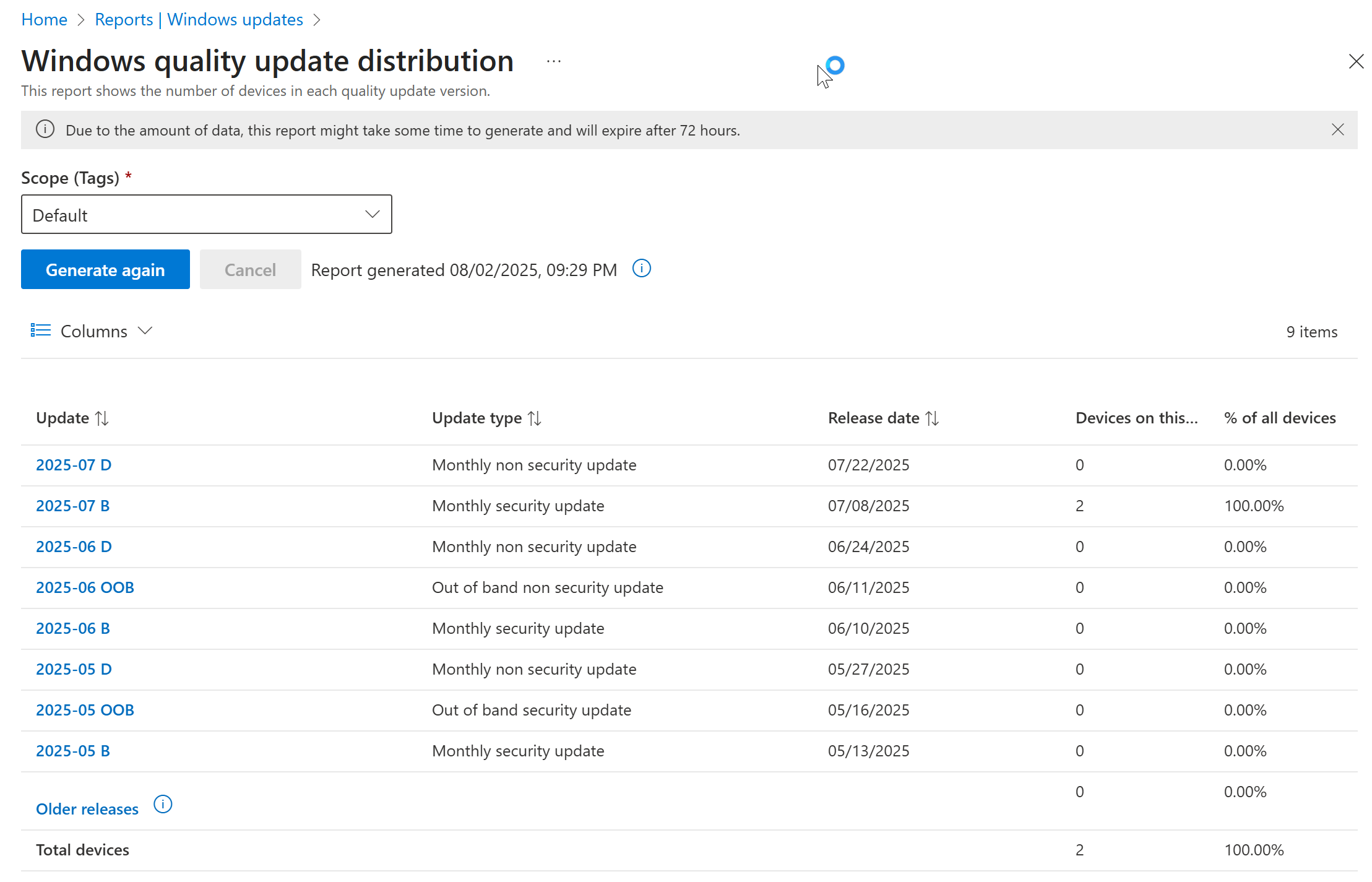Click the Devices on this... column header
This screenshot has height=882, width=1372.
click(x=1136, y=418)
